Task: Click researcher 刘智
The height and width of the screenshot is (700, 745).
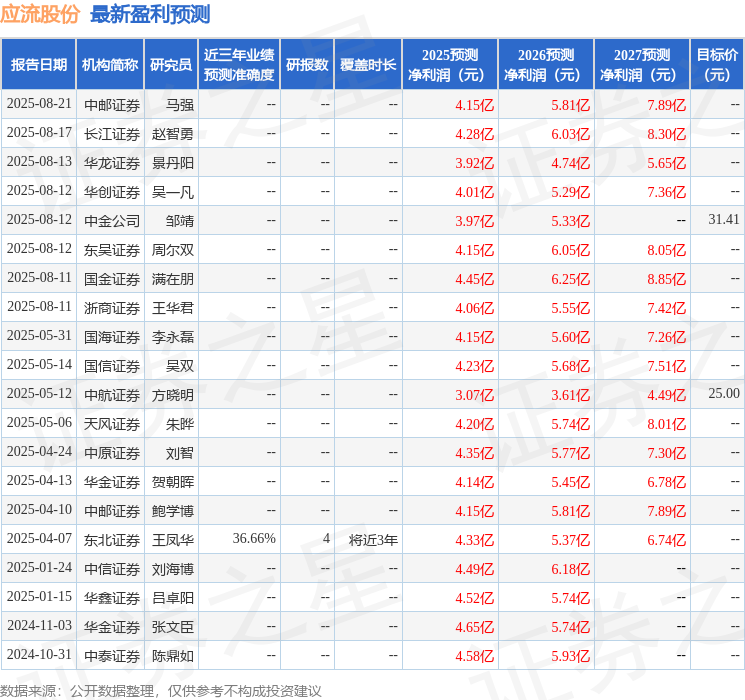Action: tap(180, 453)
